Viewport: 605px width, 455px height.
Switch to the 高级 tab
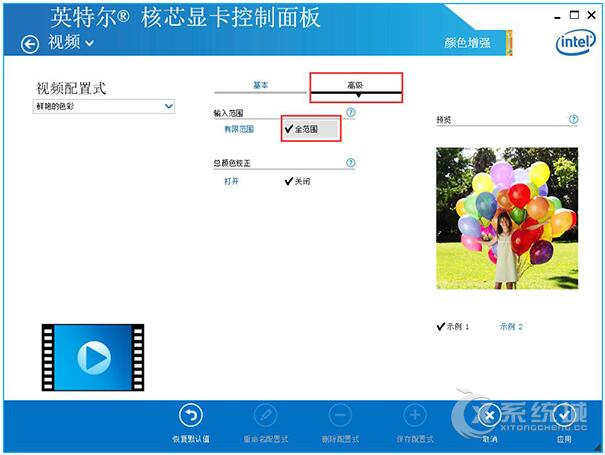click(x=355, y=86)
